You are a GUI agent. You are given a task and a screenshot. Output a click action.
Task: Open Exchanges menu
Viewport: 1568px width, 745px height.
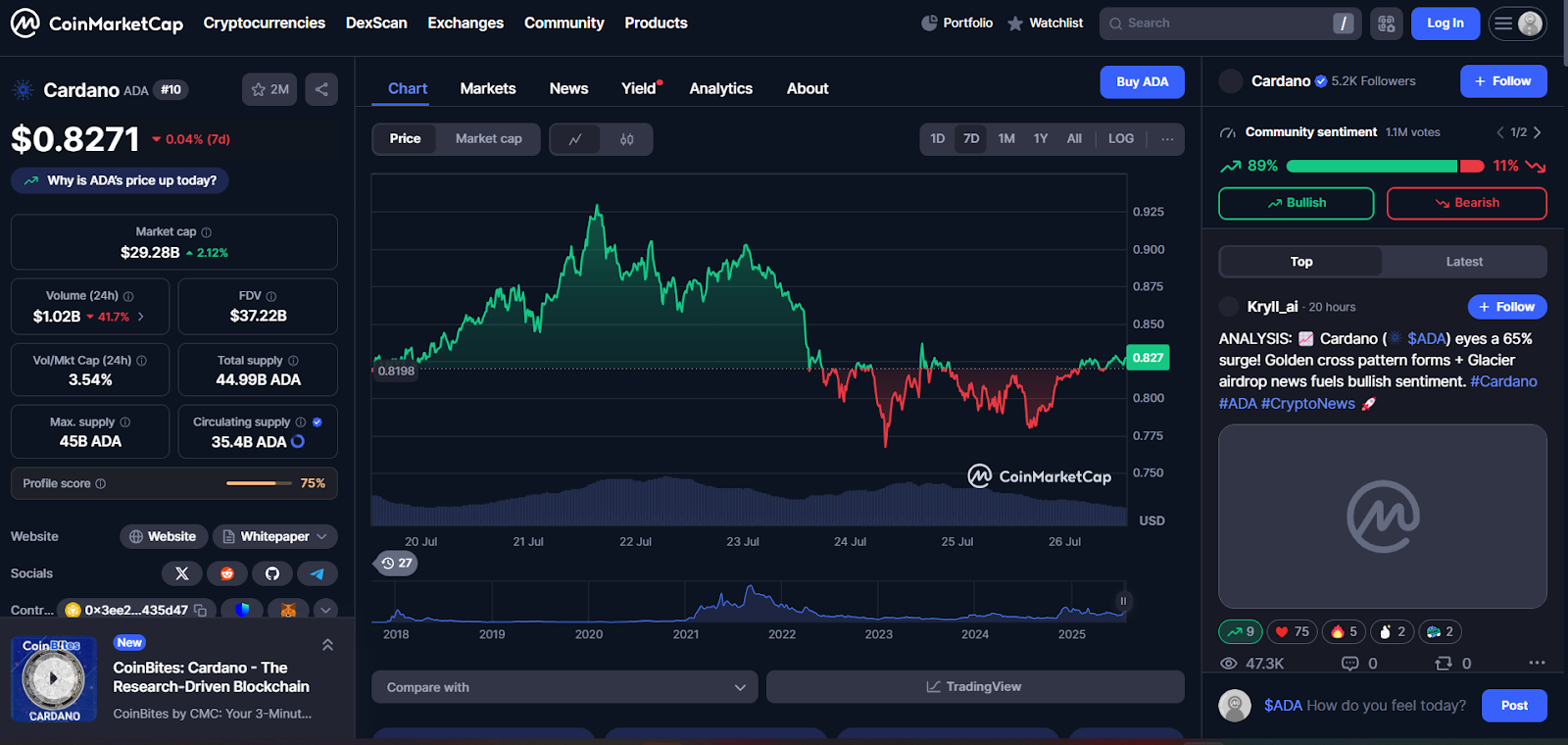click(x=465, y=23)
